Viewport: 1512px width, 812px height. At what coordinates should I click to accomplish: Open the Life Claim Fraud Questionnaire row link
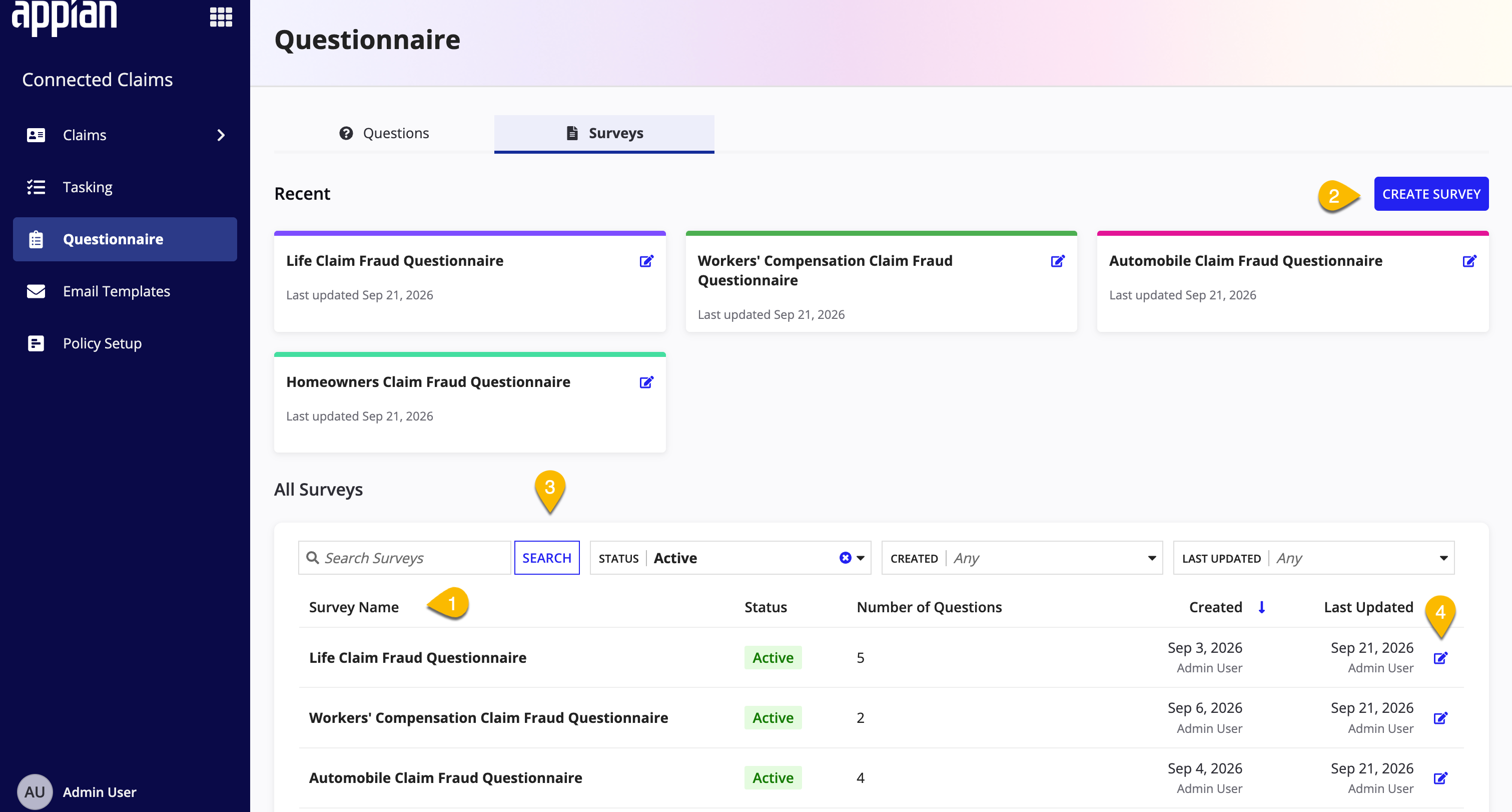[x=417, y=658]
